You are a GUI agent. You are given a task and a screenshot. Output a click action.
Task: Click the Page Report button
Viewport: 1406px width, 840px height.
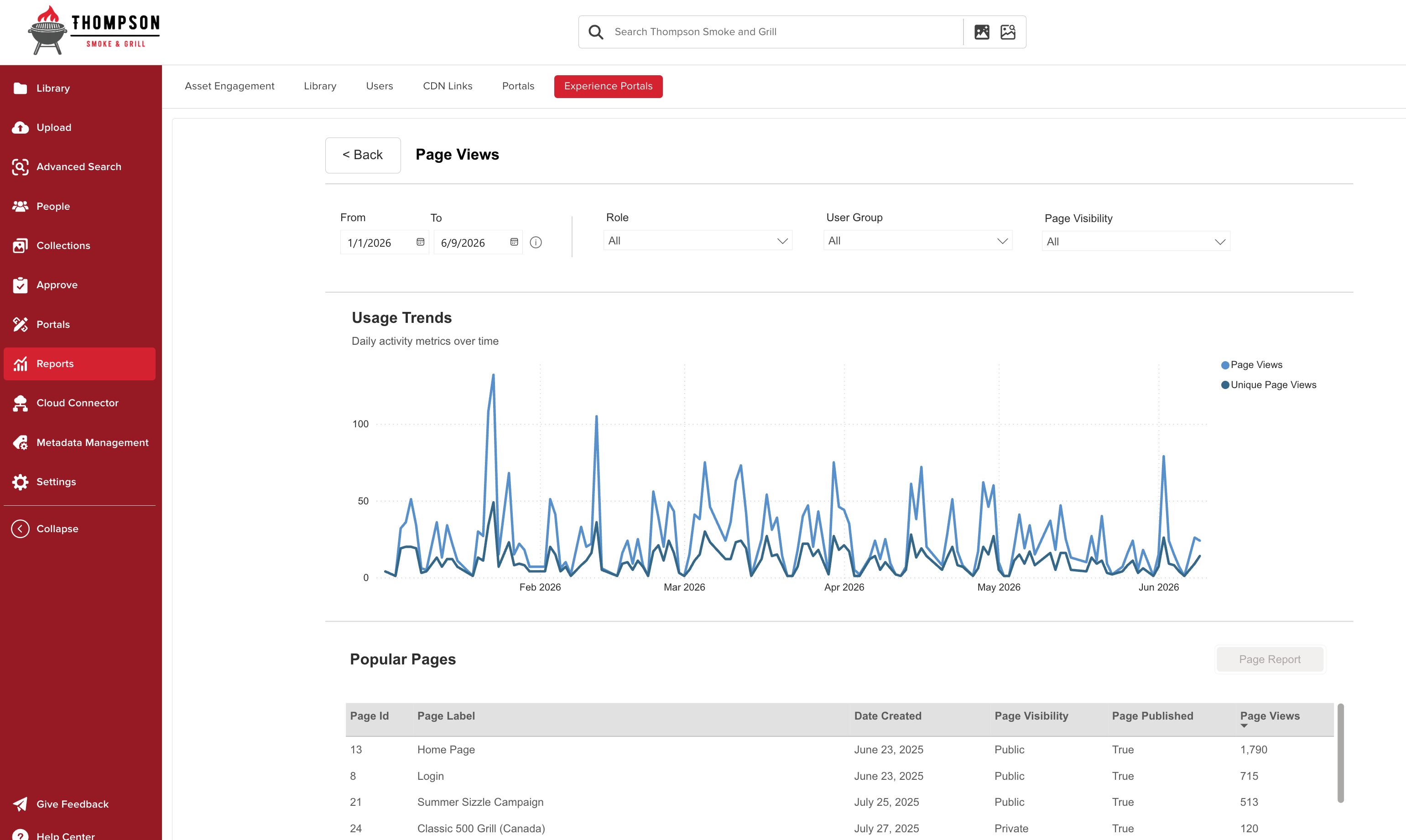coord(1270,659)
